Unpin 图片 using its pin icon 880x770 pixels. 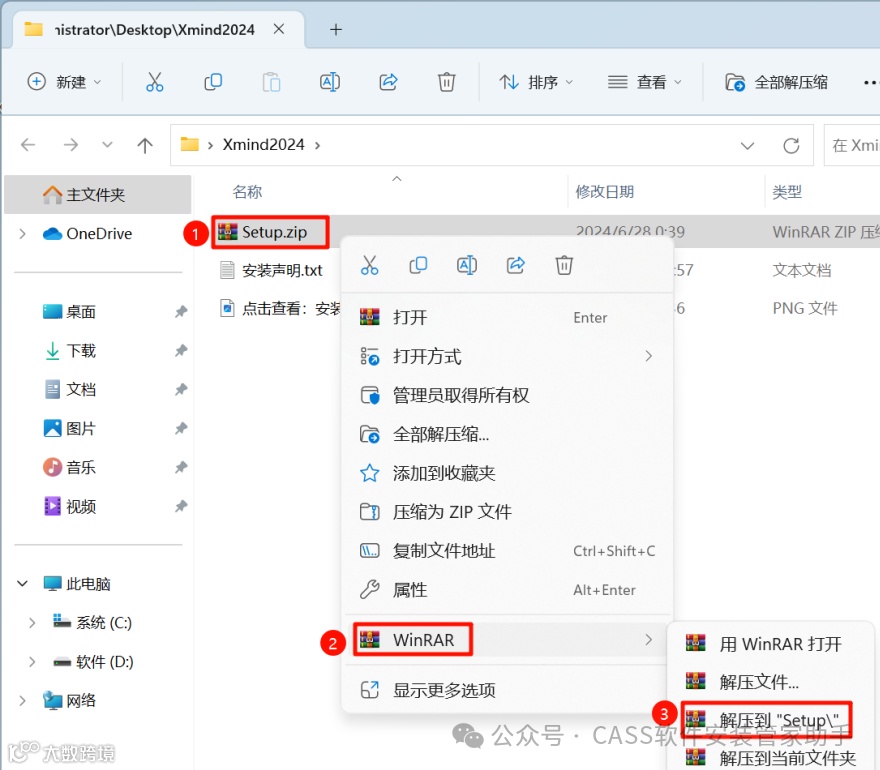click(x=181, y=429)
